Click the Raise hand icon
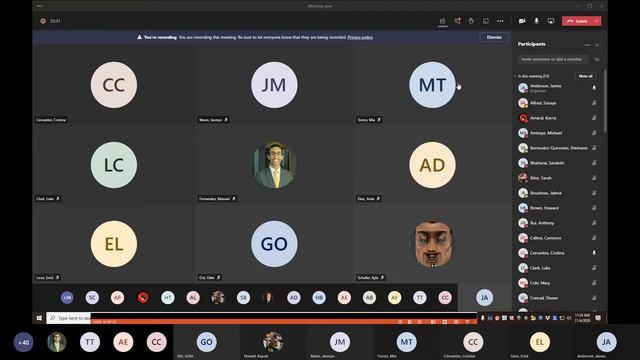640x360 pixels. point(471,21)
